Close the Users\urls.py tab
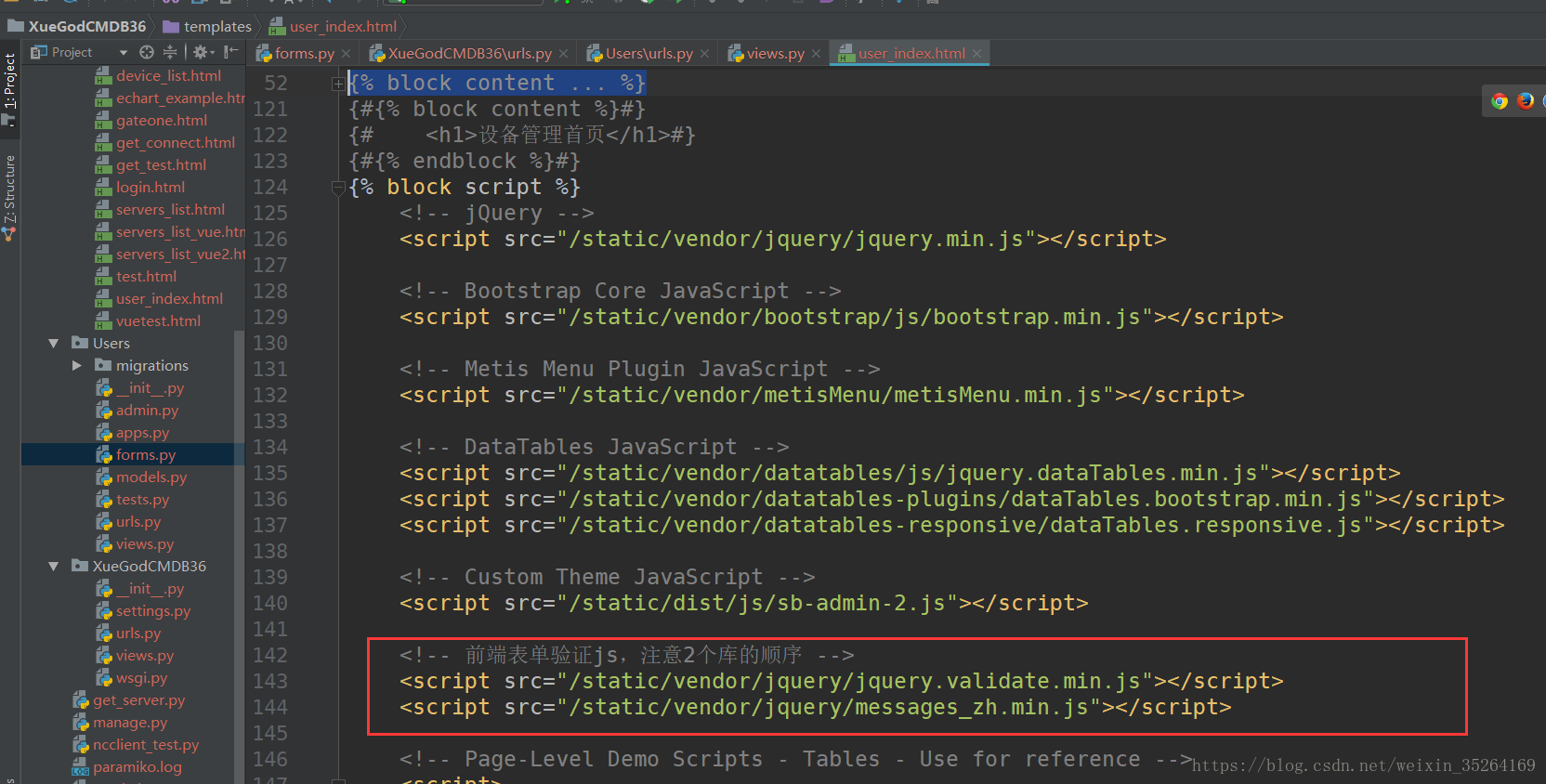The height and width of the screenshot is (784, 1546). coord(704,54)
